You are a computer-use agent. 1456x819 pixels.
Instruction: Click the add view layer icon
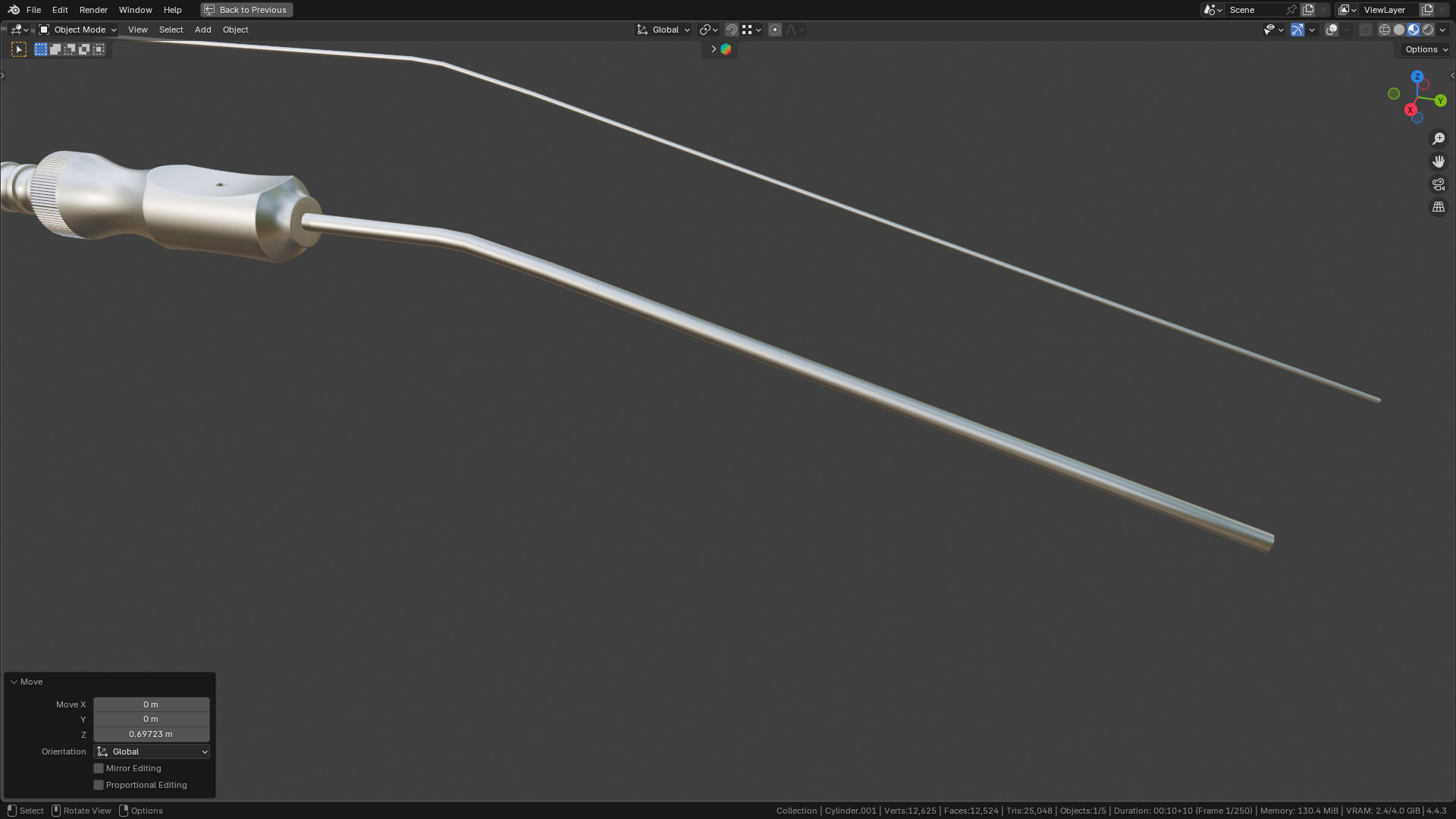tap(1427, 10)
